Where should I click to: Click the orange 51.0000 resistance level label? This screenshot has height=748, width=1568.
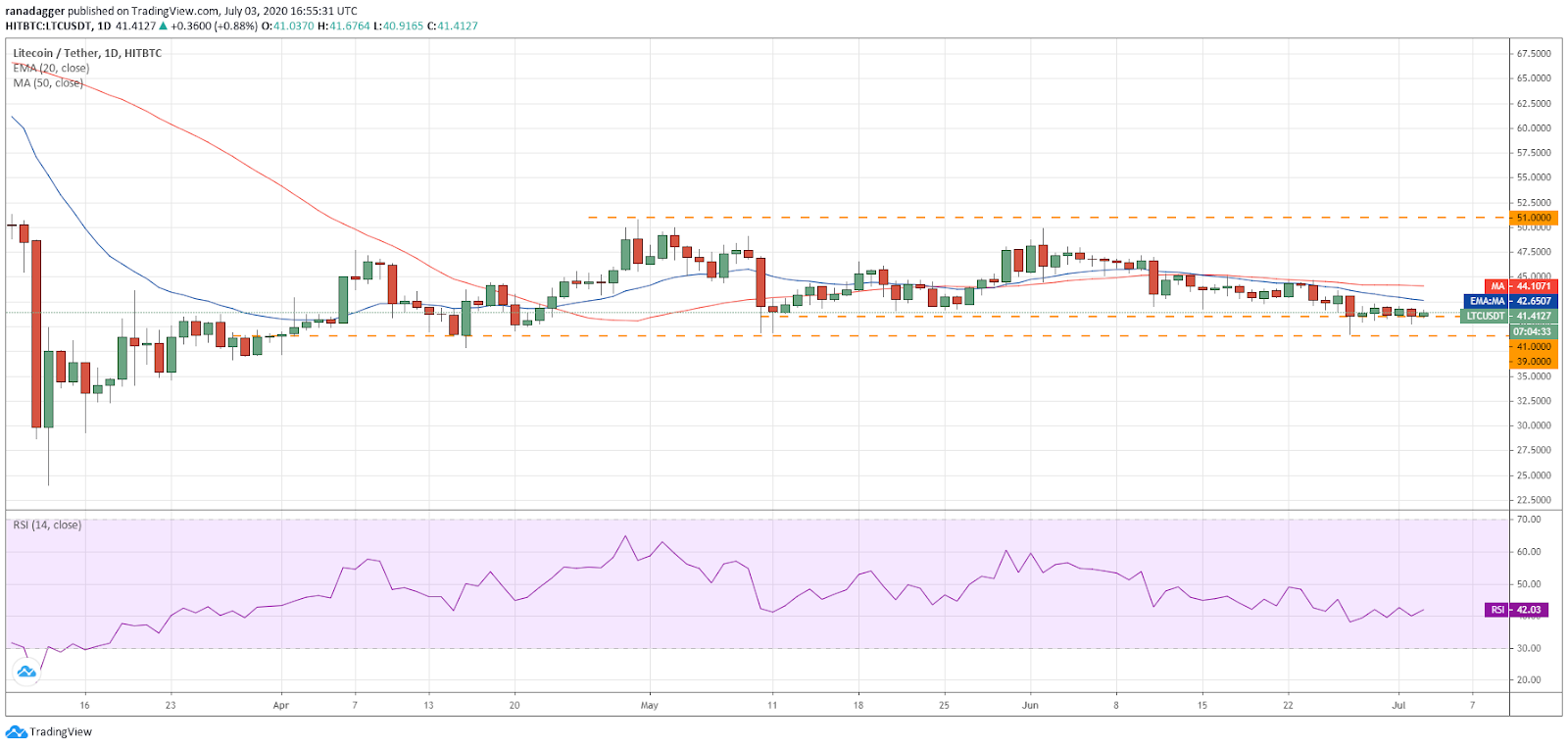[x=1533, y=218]
